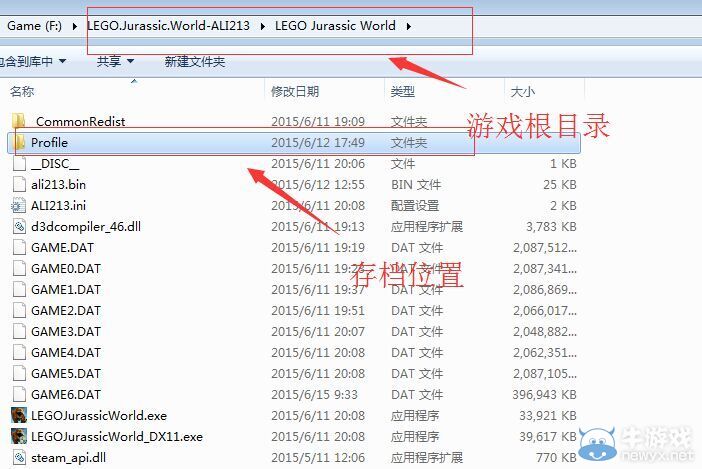Click the _DISC_ file icon
The width and height of the screenshot is (702, 469).
click(x=19, y=163)
